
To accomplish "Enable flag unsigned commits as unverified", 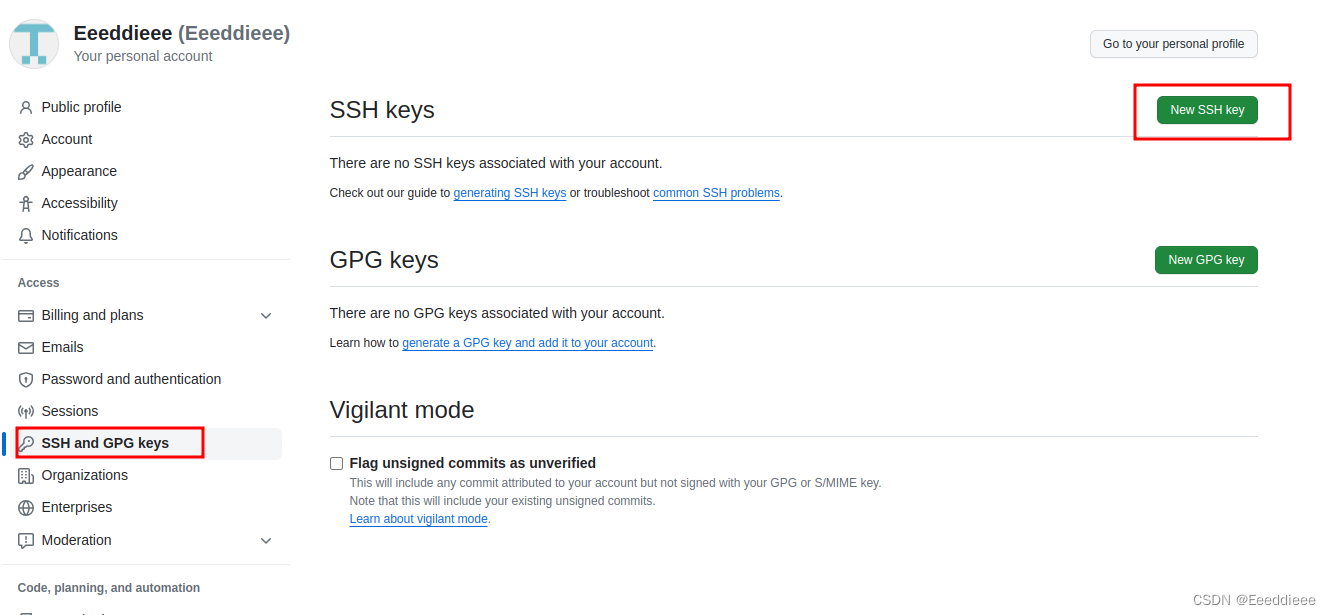I will pyautogui.click(x=336, y=463).
